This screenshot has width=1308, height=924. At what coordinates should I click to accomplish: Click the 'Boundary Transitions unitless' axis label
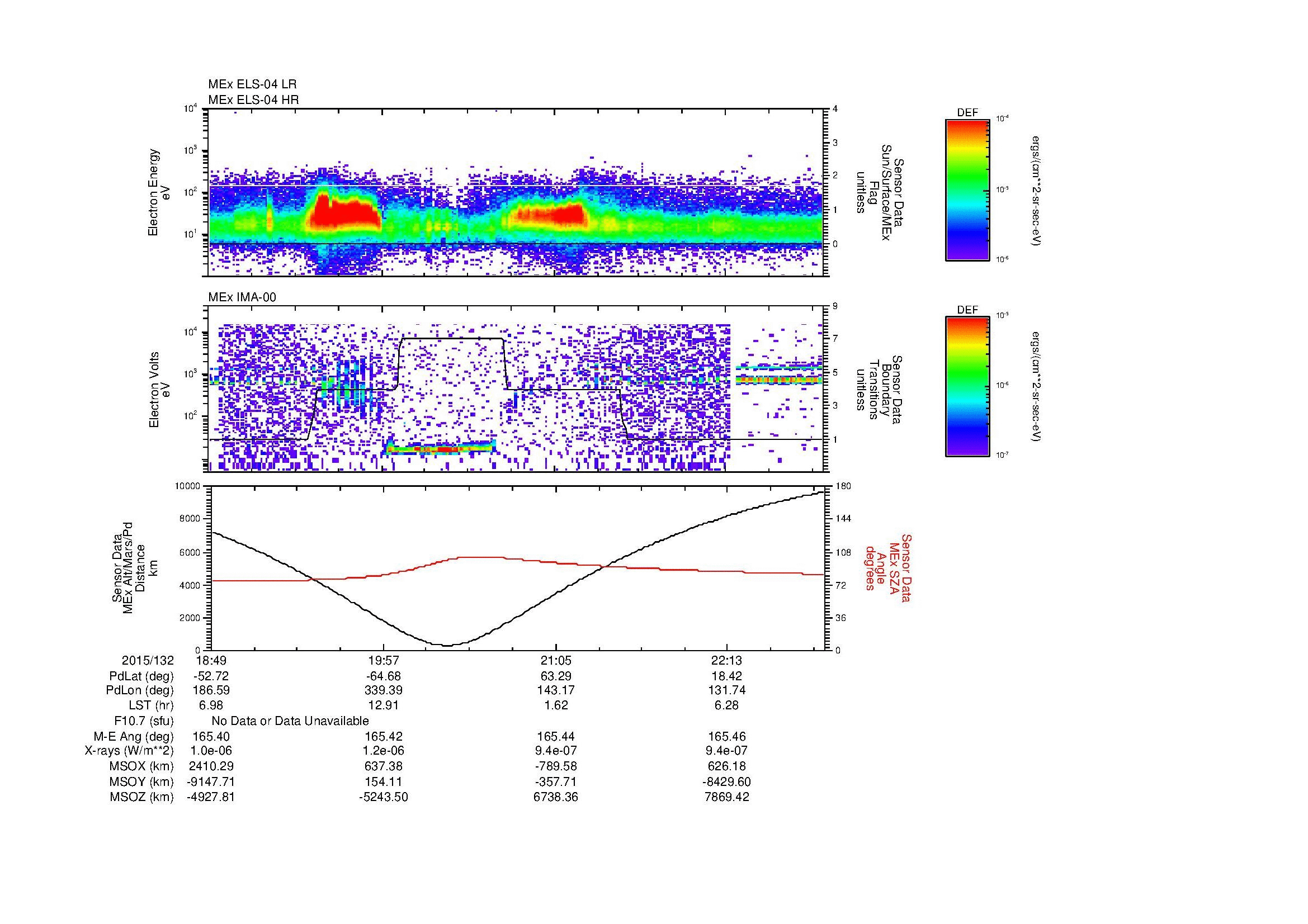click(880, 390)
